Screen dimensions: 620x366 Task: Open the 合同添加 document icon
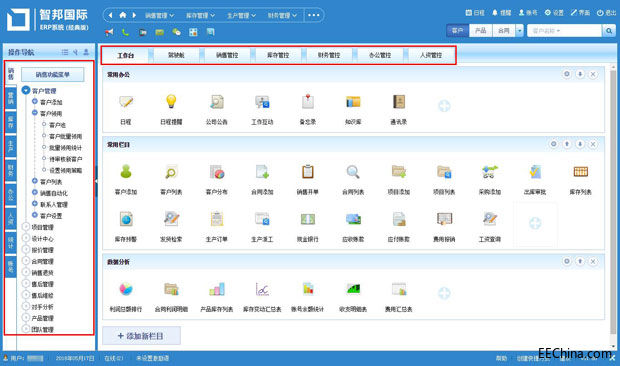click(262, 172)
